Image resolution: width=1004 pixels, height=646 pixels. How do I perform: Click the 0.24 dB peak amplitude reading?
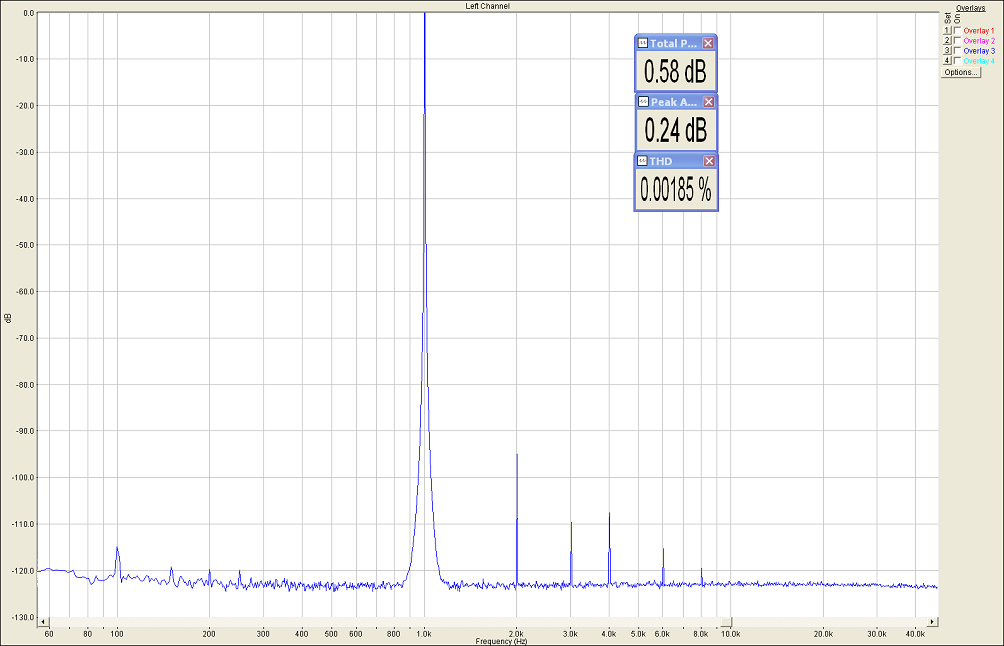click(x=676, y=130)
